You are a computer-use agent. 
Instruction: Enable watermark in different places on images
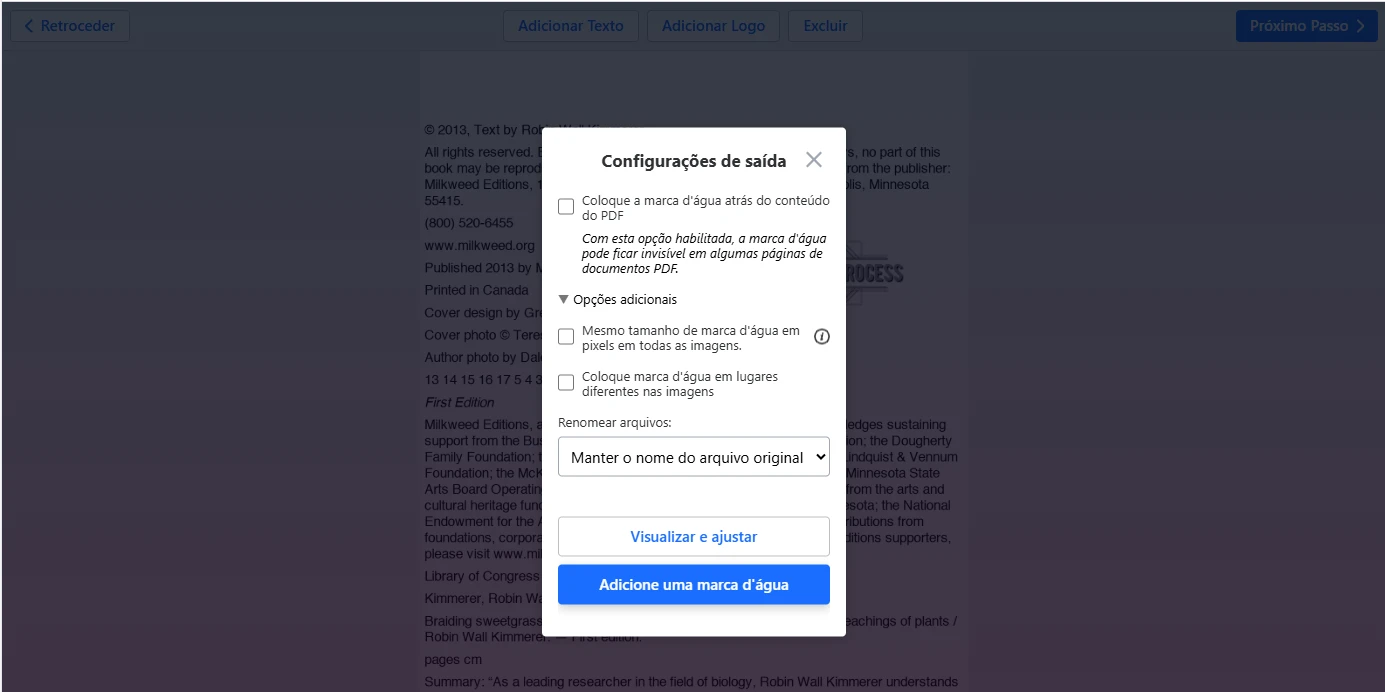point(566,382)
